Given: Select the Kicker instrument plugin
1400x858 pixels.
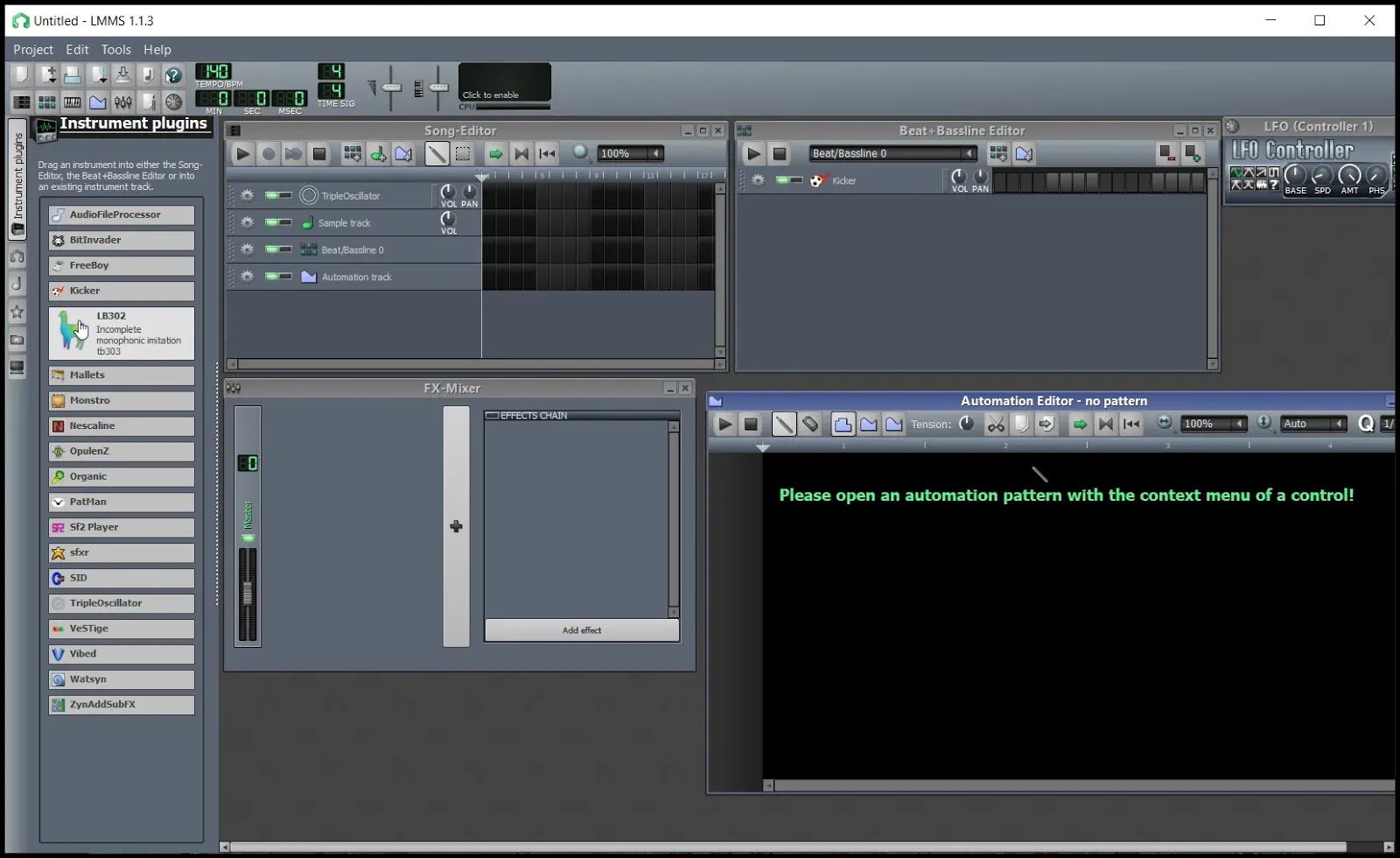Looking at the screenshot, I should coord(122,291).
